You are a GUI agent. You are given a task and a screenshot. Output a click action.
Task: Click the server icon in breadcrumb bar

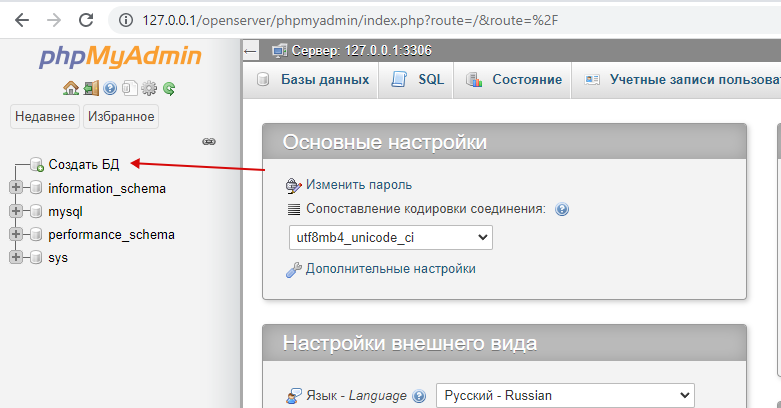279,50
